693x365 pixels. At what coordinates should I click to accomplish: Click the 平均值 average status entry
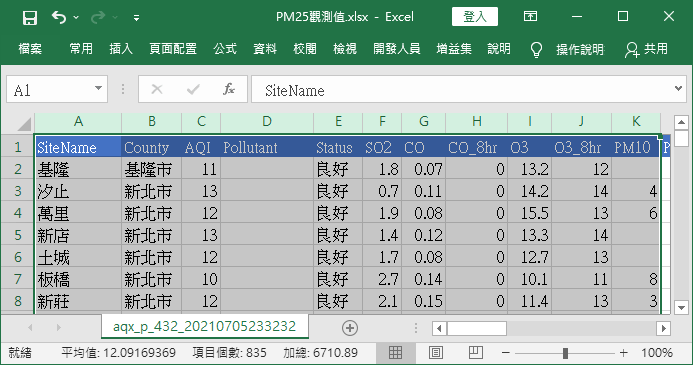[x=118, y=353]
